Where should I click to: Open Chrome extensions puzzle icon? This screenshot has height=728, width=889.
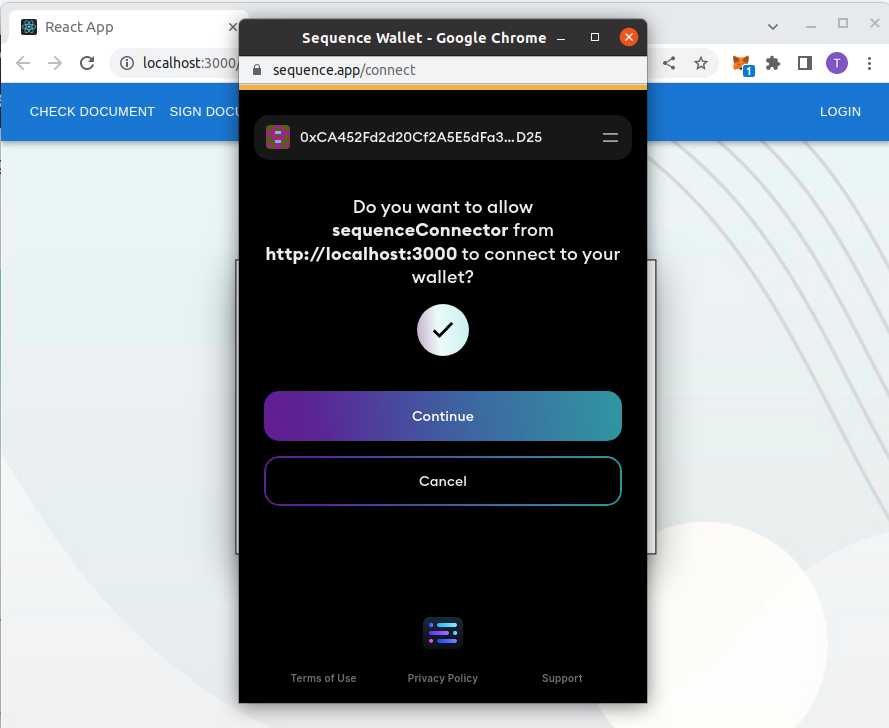(773, 63)
